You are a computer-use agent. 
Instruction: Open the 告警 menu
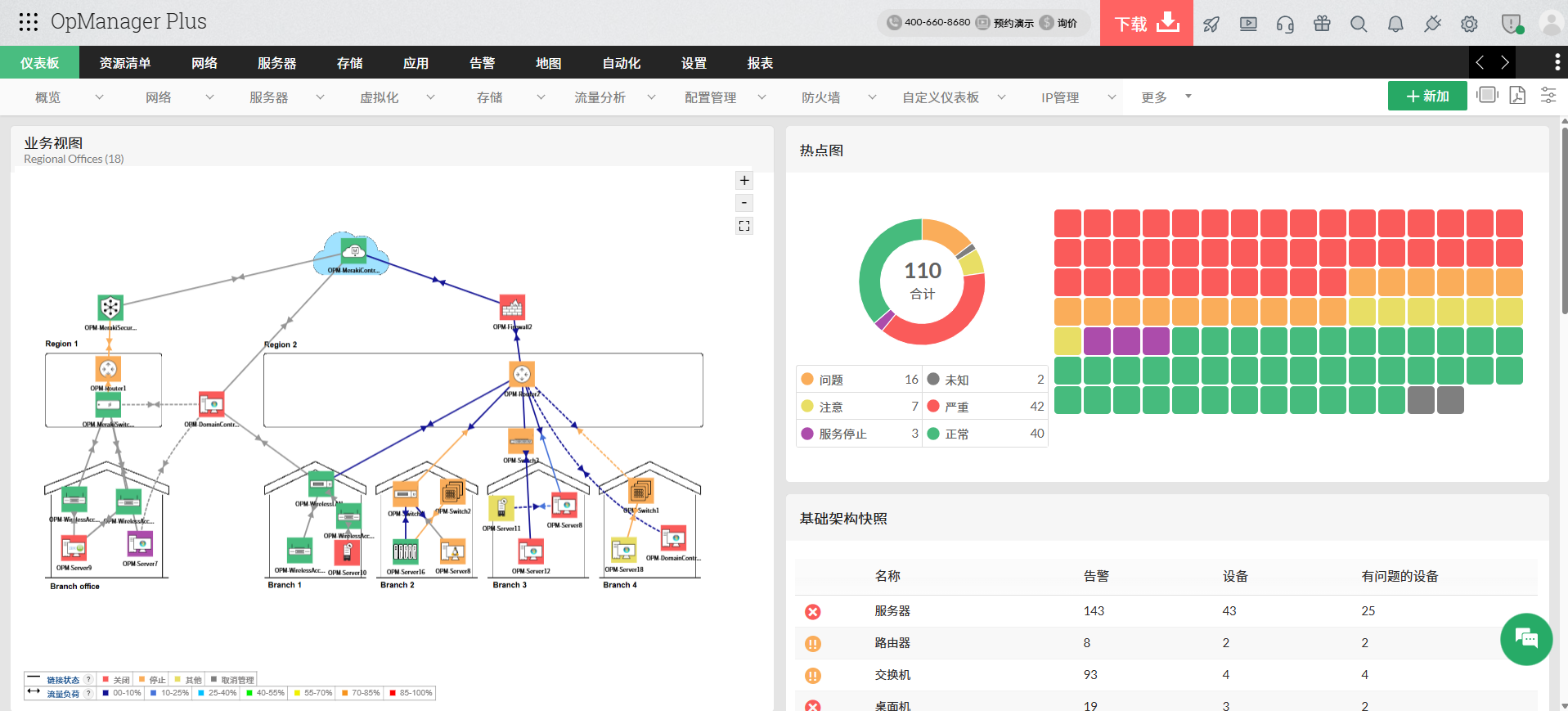(x=482, y=63)
